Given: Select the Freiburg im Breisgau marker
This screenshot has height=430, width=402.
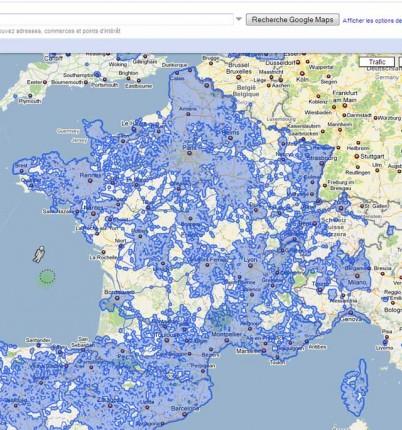Looking at the screenshot, I should [325, 185].
